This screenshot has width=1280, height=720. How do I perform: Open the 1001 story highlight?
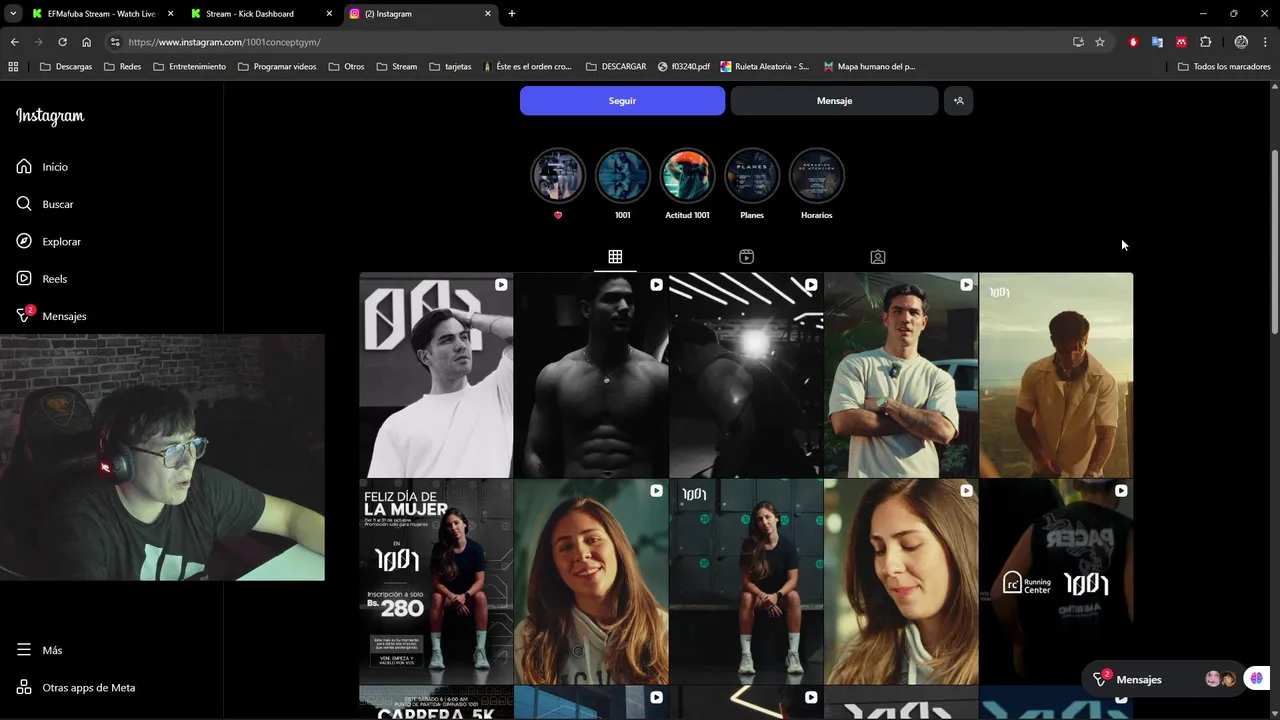[622, 176]
